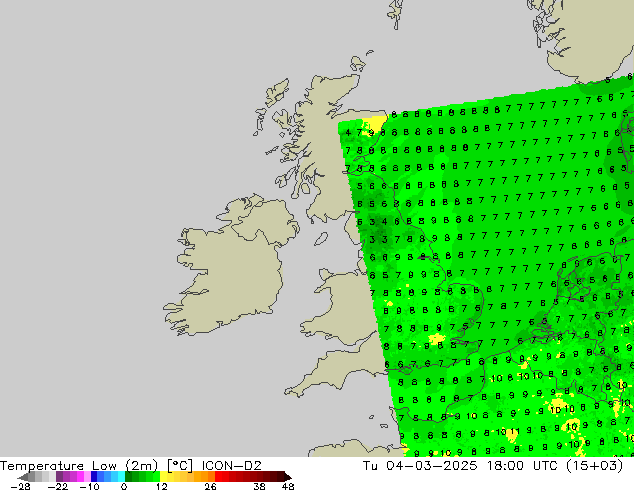
Task: Click the '38' legend scale label
Action: (259, 486)
